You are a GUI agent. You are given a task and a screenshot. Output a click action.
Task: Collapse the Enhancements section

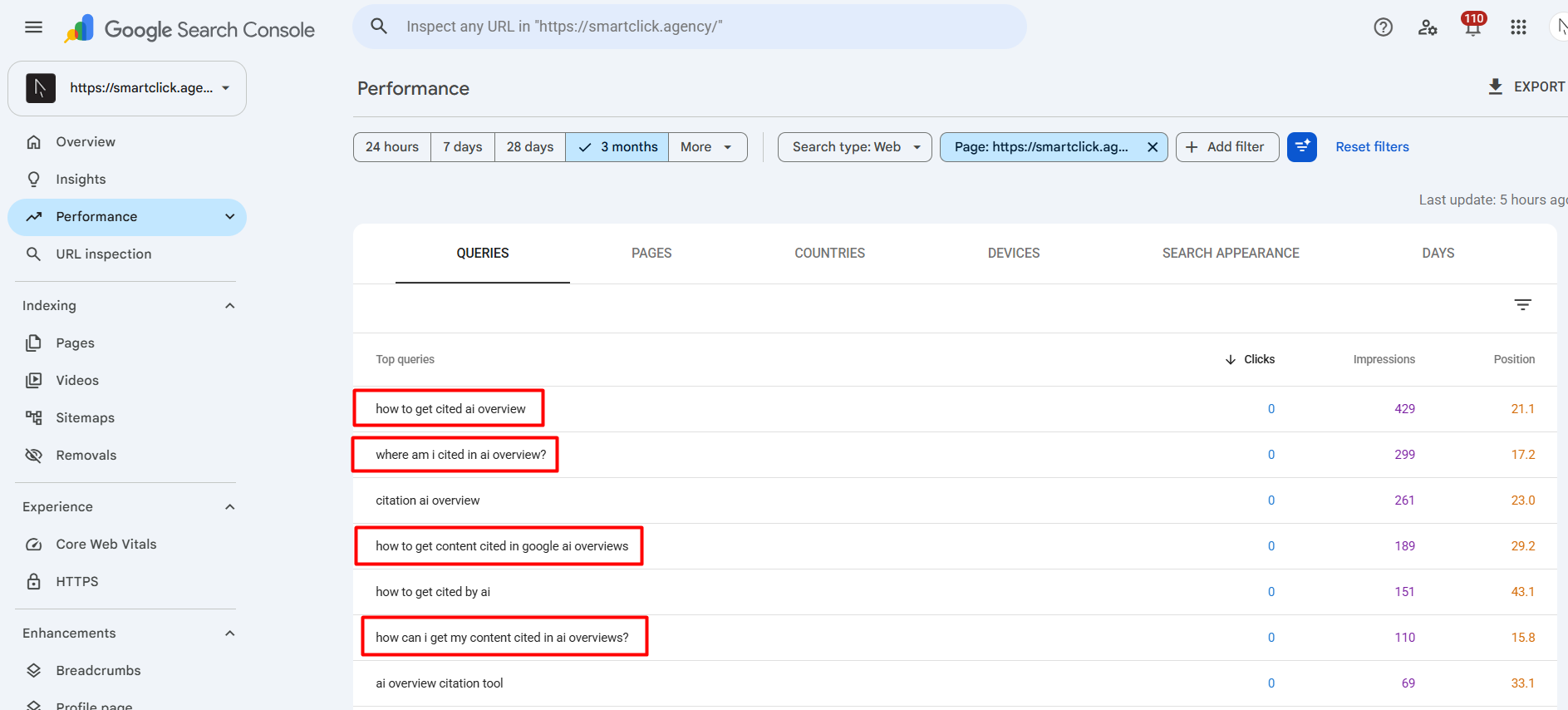tap(230, 634)
